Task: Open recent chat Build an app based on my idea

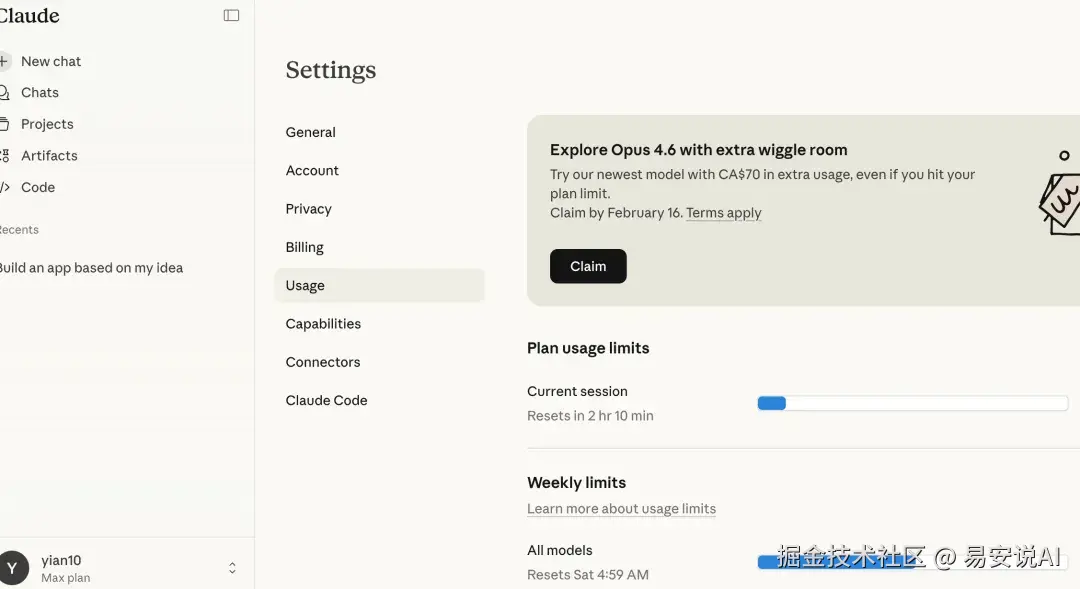Action: (x=91, y=268)
